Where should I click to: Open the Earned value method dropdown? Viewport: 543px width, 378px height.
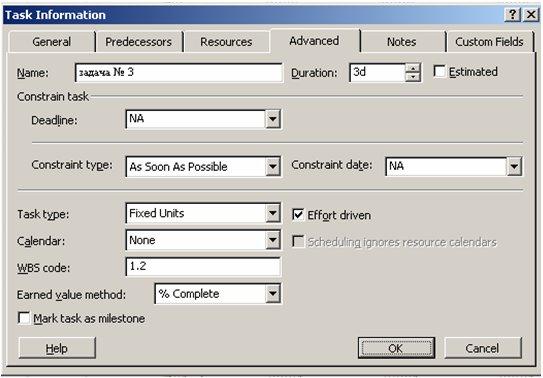273,294
